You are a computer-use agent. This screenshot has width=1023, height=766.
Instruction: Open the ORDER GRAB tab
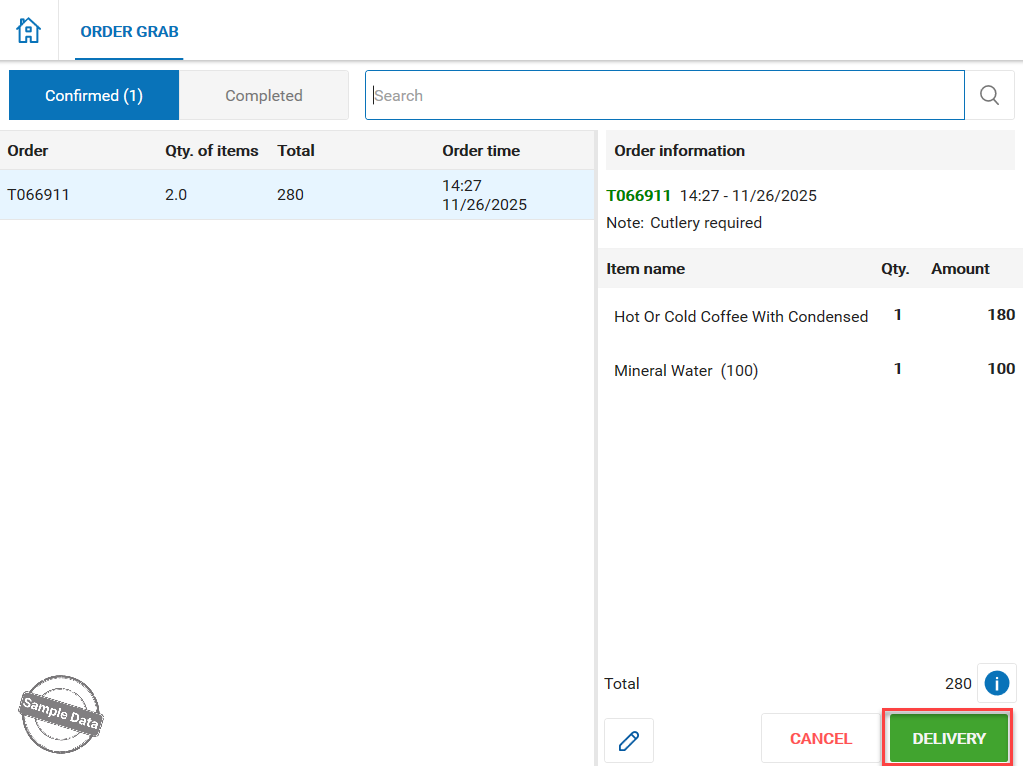(129, 31)
